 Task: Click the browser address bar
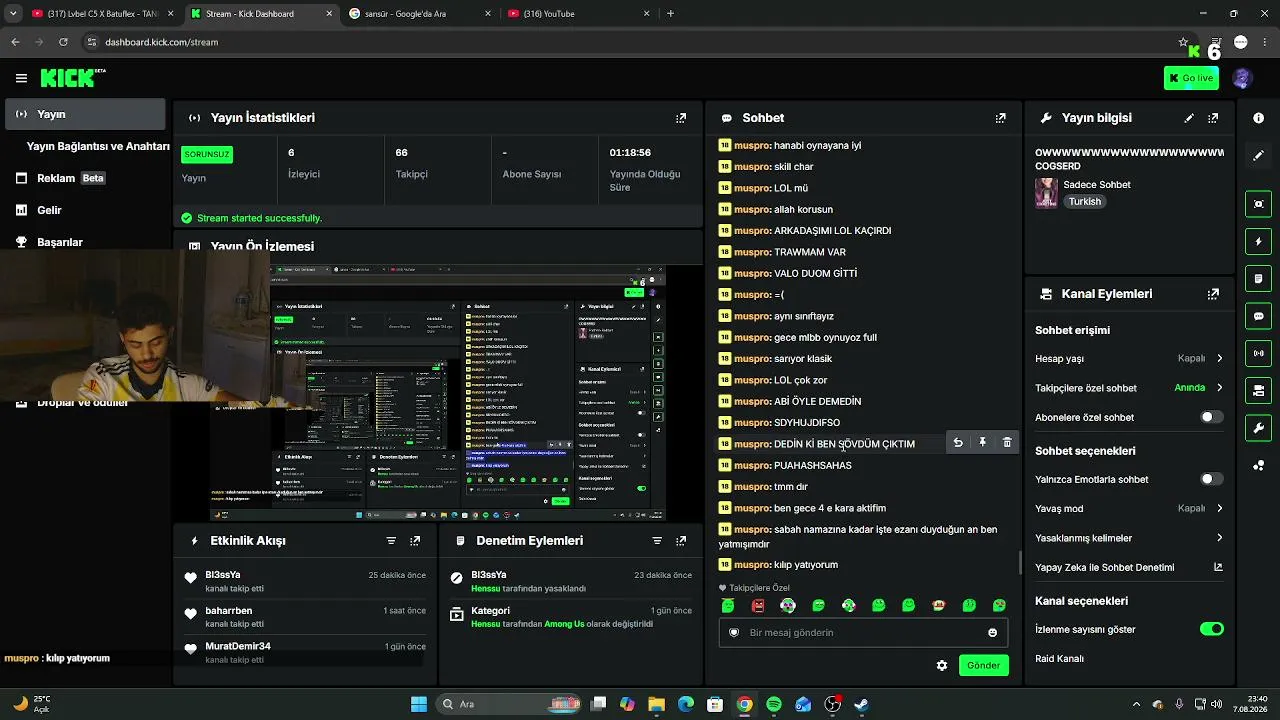[630, 42]
